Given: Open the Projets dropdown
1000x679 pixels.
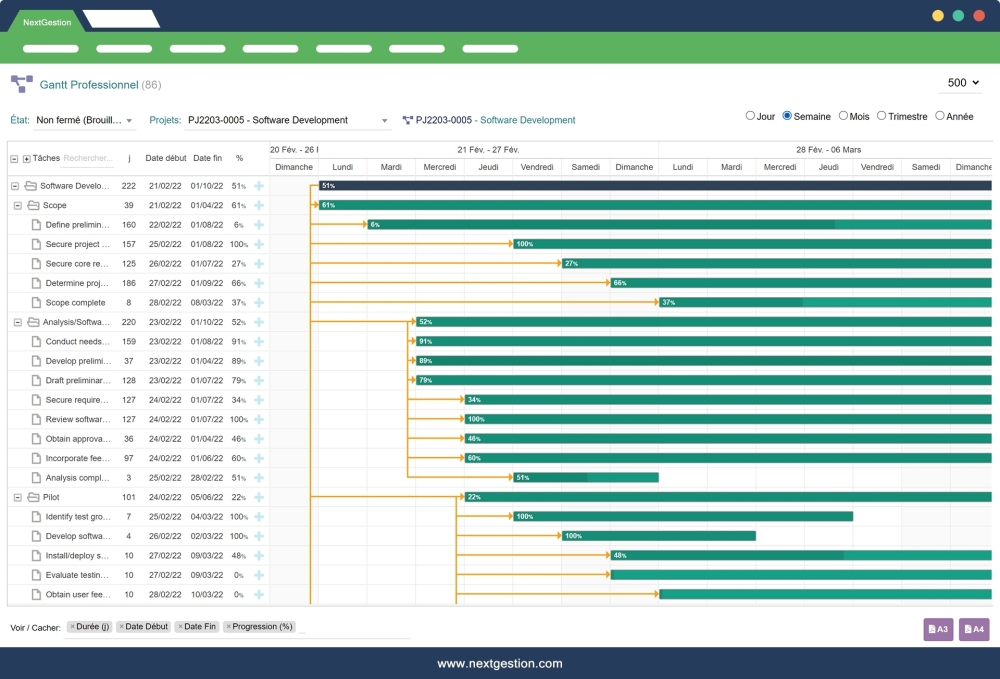Looking at the screenshot, I should [290, 119].
